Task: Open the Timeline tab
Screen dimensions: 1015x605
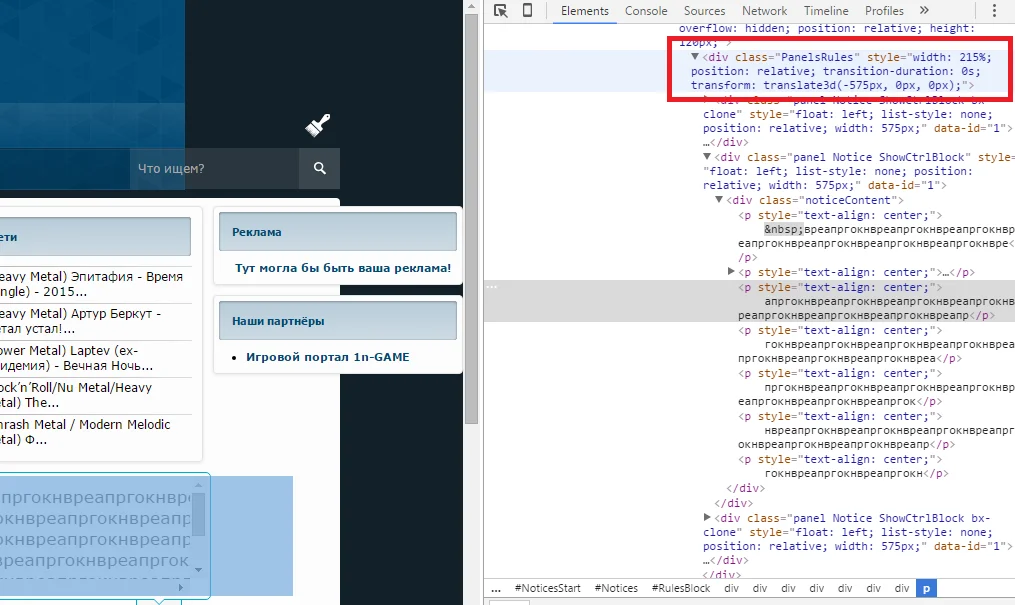Action: click(x=826, y=11)
